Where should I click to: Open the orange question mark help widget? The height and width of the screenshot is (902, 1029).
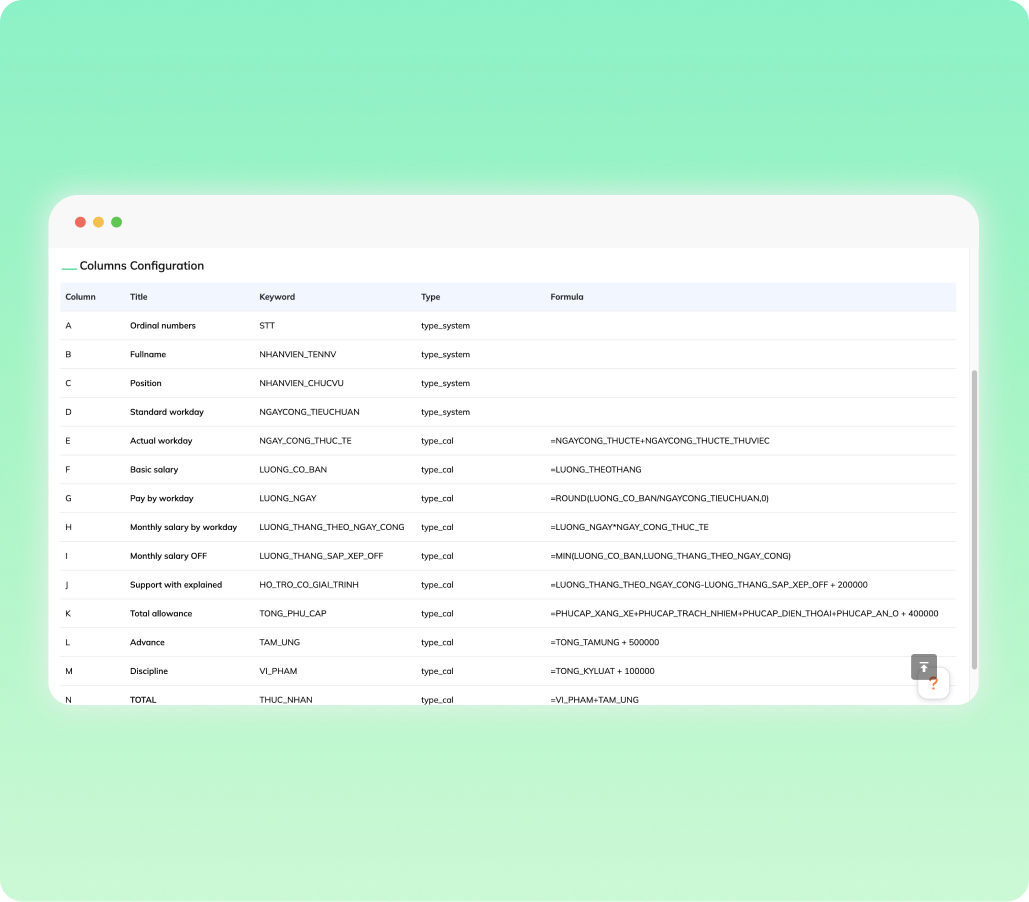pyautogui.click(x=933, y=684)
